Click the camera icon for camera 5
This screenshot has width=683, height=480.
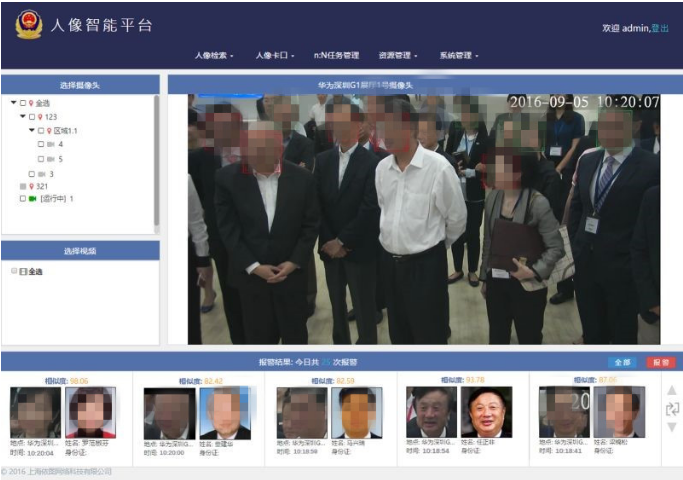coord(50,159)
